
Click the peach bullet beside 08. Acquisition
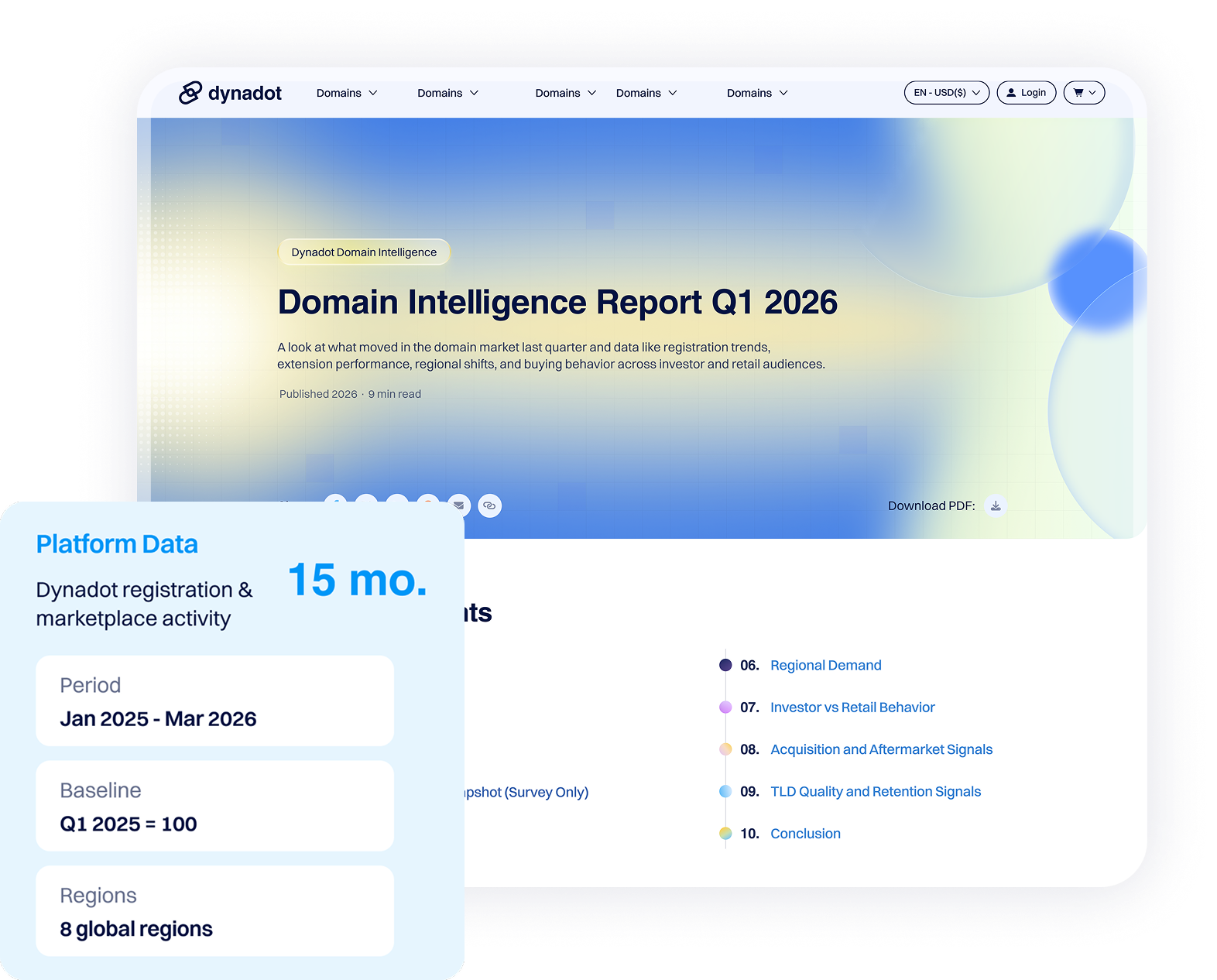pos(725,749)
